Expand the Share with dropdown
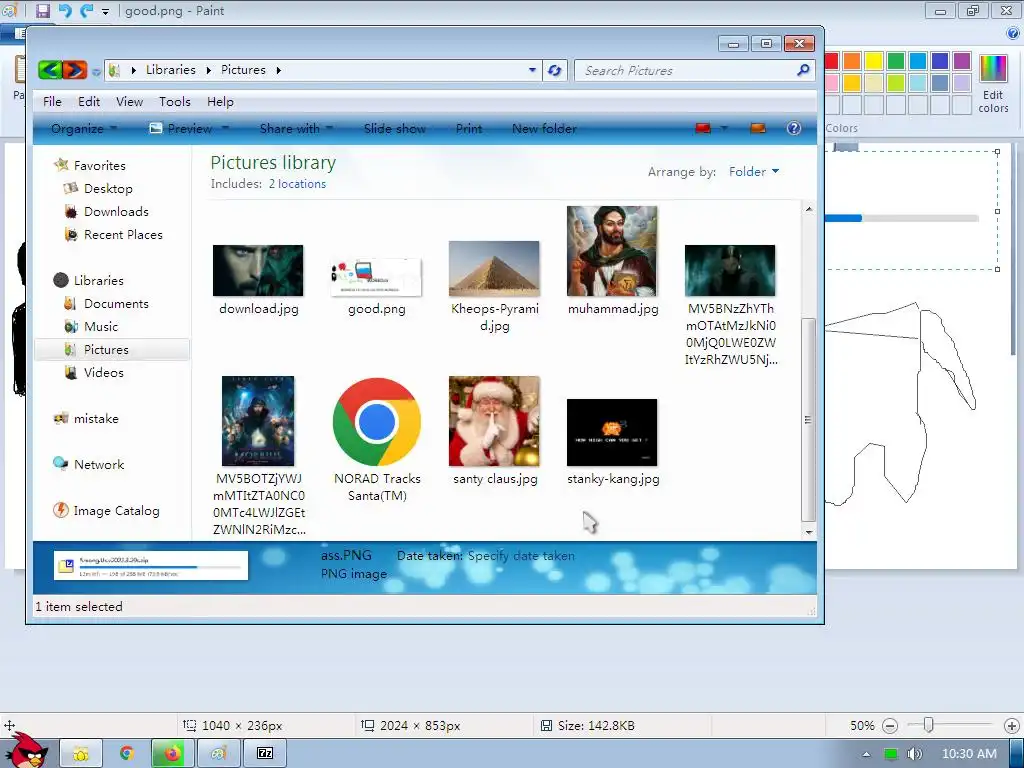The width and height of the screenshot is (1024, 768). click(296, 129)
